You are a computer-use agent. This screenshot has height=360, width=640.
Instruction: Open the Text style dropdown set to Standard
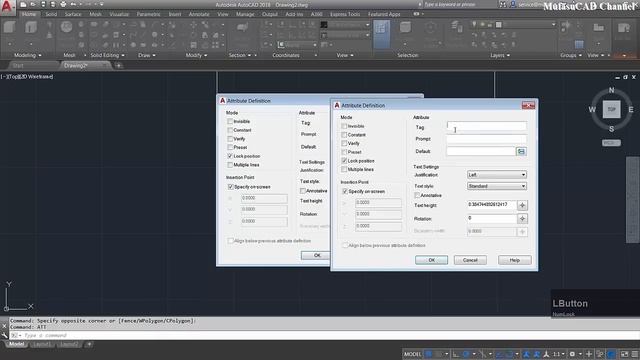[x=497, y=186]
